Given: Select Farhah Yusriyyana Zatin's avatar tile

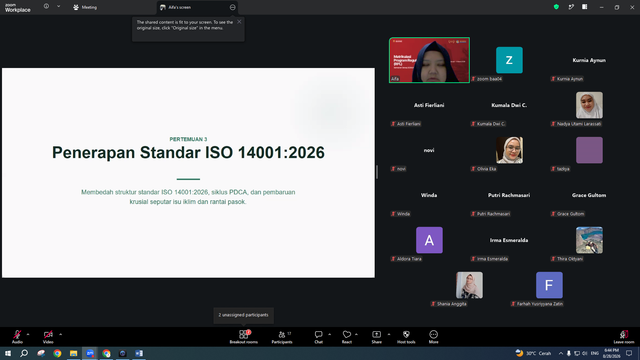Looking at the screenshot, I should point(549,285).
